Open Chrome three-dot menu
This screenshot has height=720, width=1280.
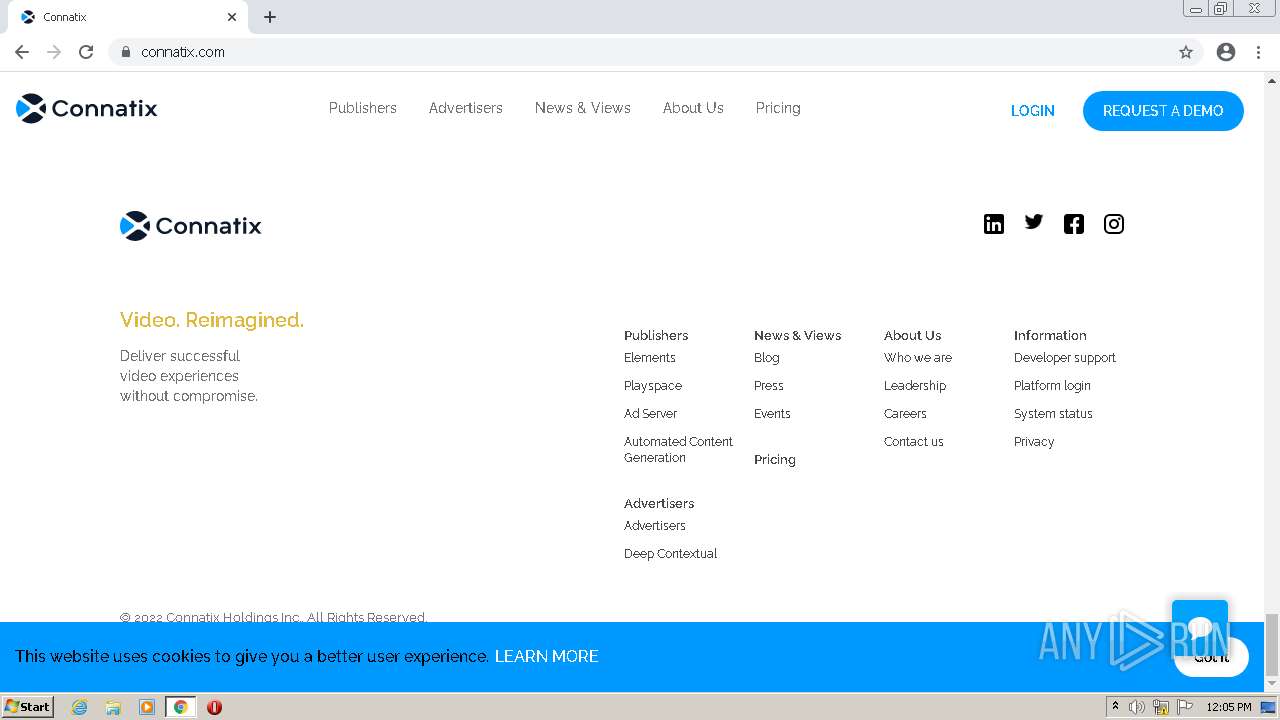coord(1258,52)
